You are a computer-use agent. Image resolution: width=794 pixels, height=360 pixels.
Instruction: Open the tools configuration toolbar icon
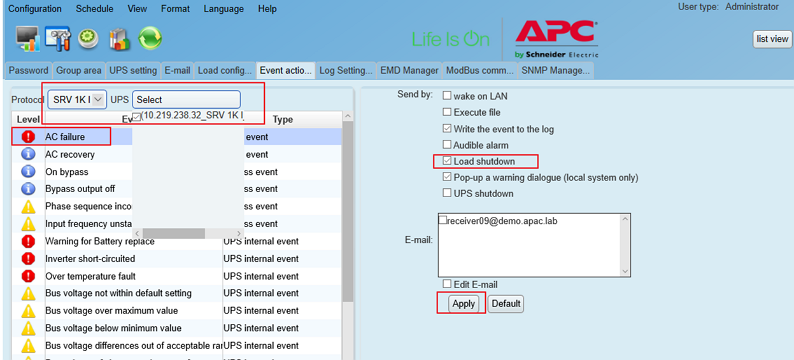point(58,38)
